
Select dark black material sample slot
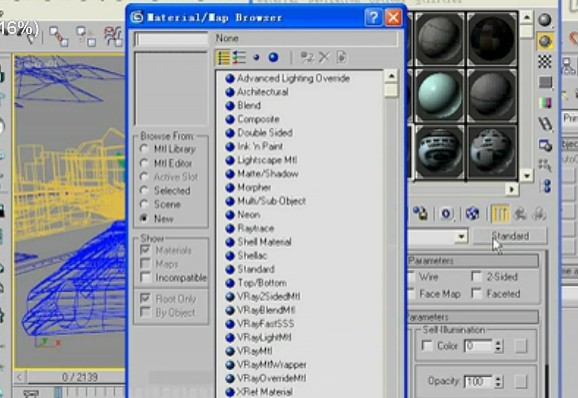pyautogui.click(x=492, y=38)
